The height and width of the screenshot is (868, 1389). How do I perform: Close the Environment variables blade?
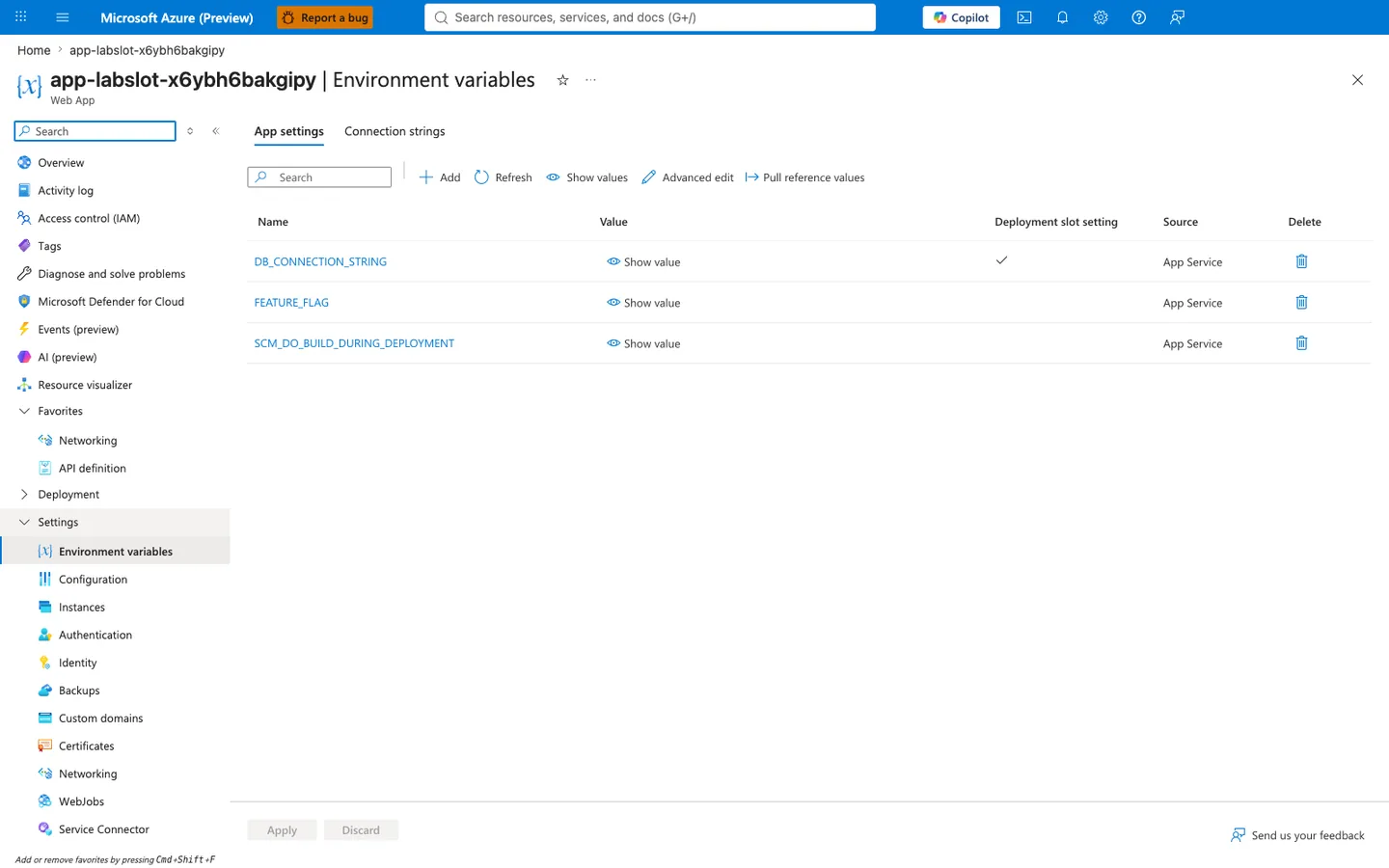pos(1357,80)
